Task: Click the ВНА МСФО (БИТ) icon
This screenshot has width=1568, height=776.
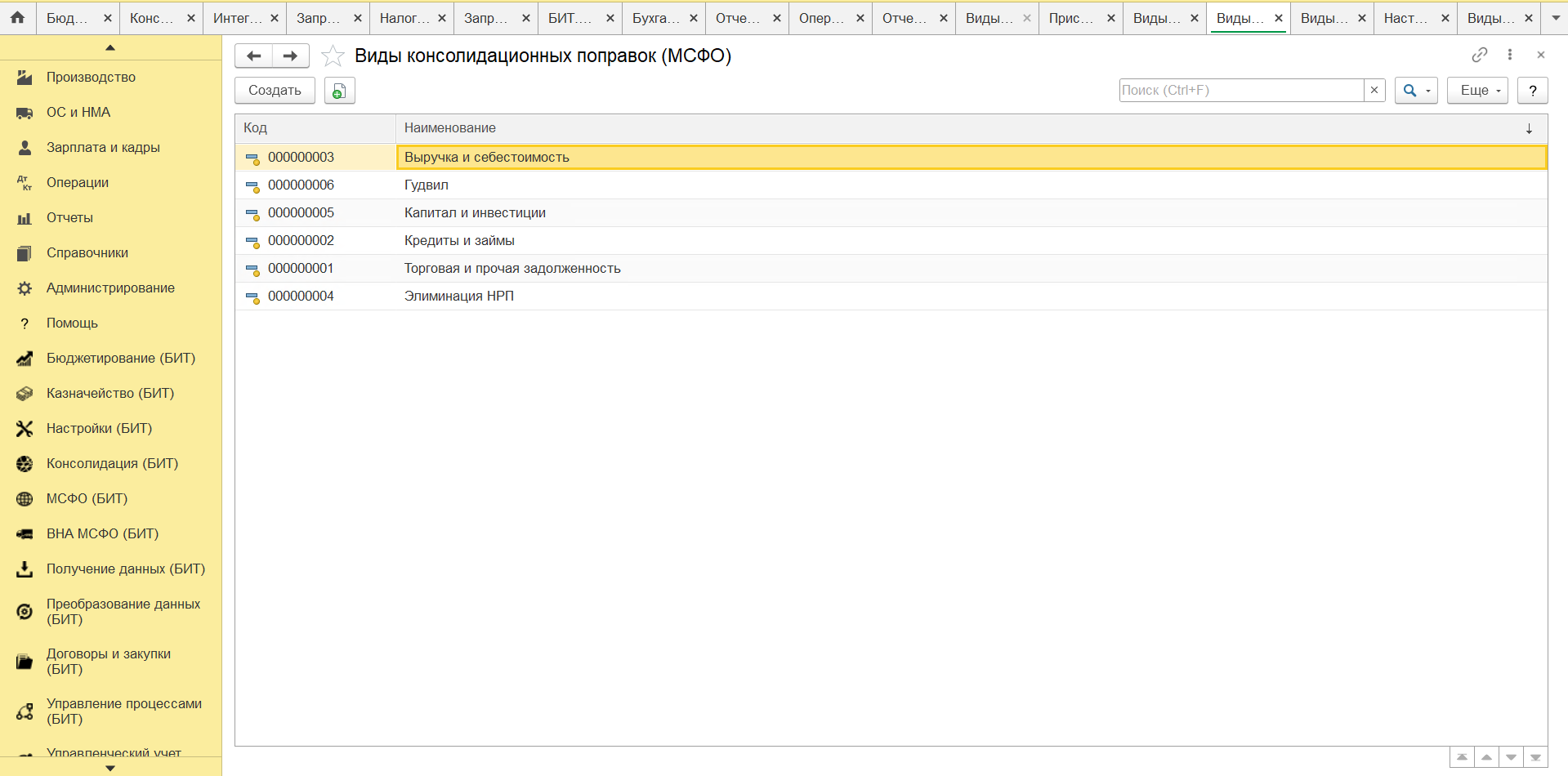Action: coord(25,534)
